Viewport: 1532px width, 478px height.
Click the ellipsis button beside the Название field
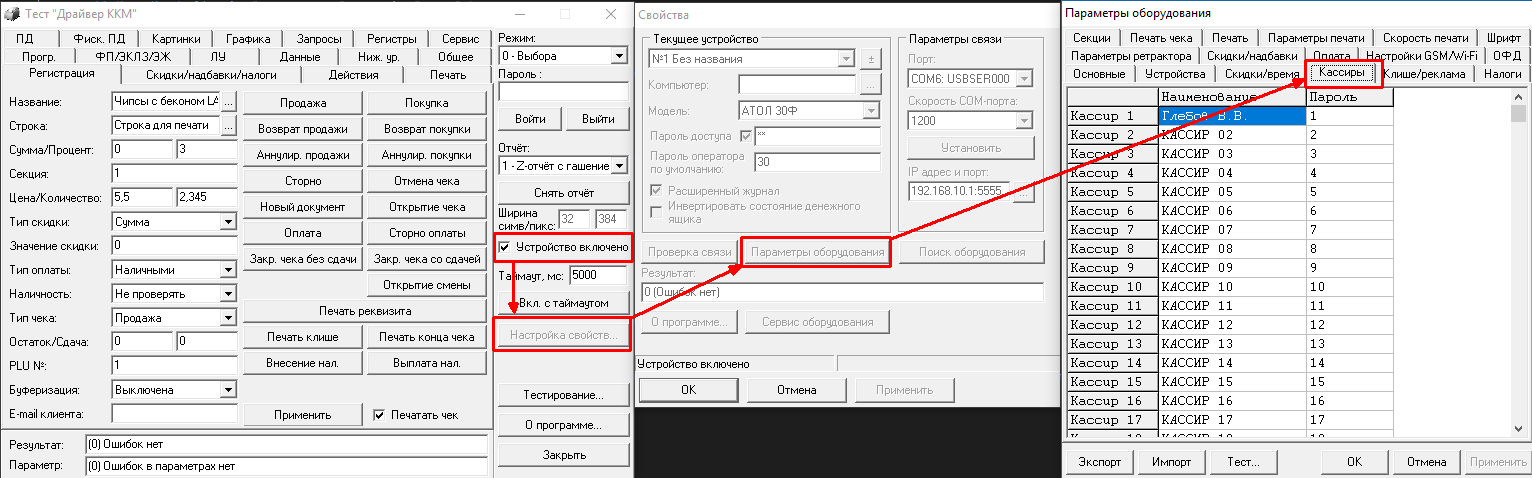tap(228, 102)
